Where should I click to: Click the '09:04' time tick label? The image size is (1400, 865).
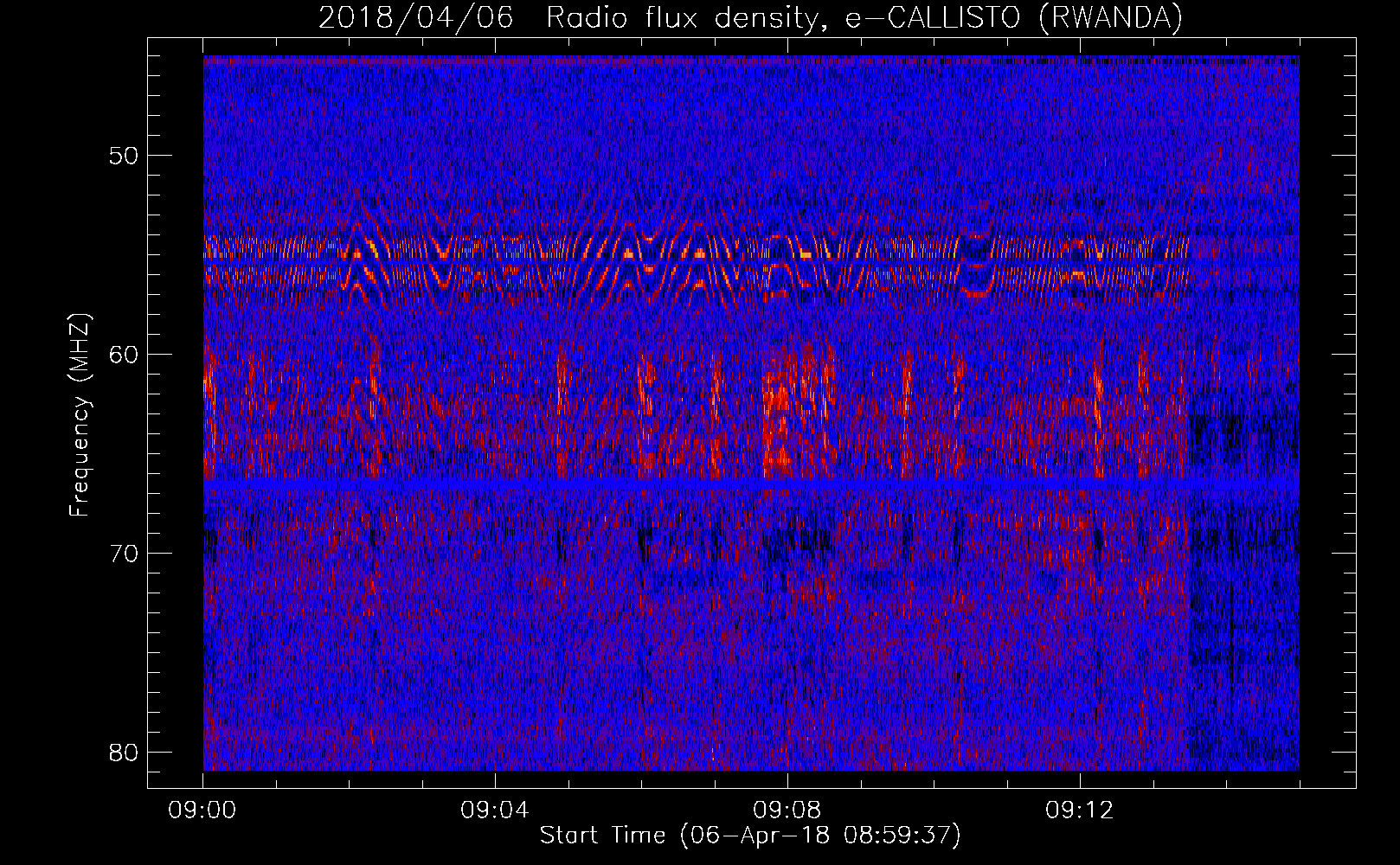[495, 810]
